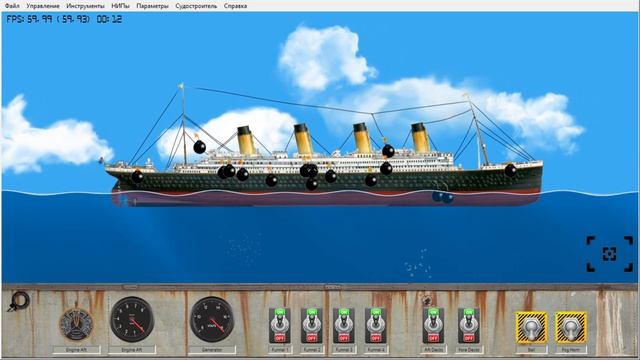Open the НИПы menu
This screenshot has height=360, width=640.
click(120, 6)
